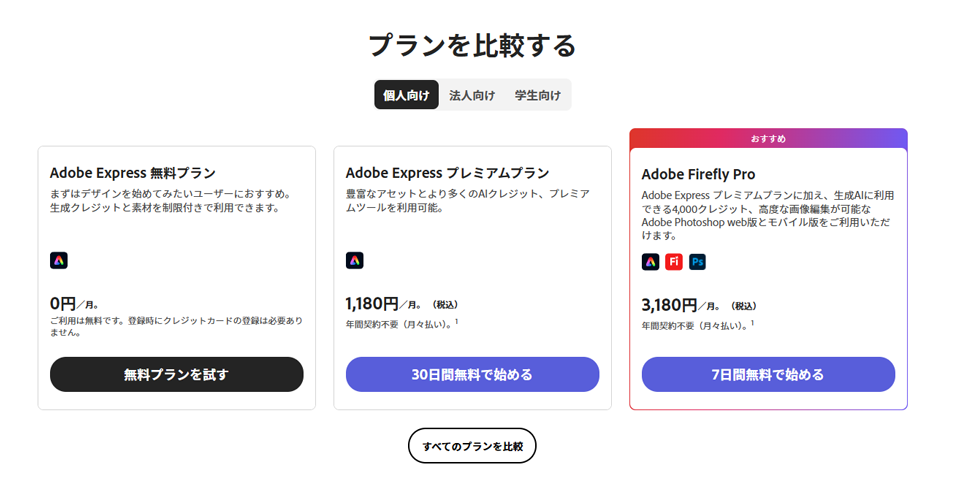
Task: Open すべてのプランを比較 comparison
Action: (x=472, y=446)
